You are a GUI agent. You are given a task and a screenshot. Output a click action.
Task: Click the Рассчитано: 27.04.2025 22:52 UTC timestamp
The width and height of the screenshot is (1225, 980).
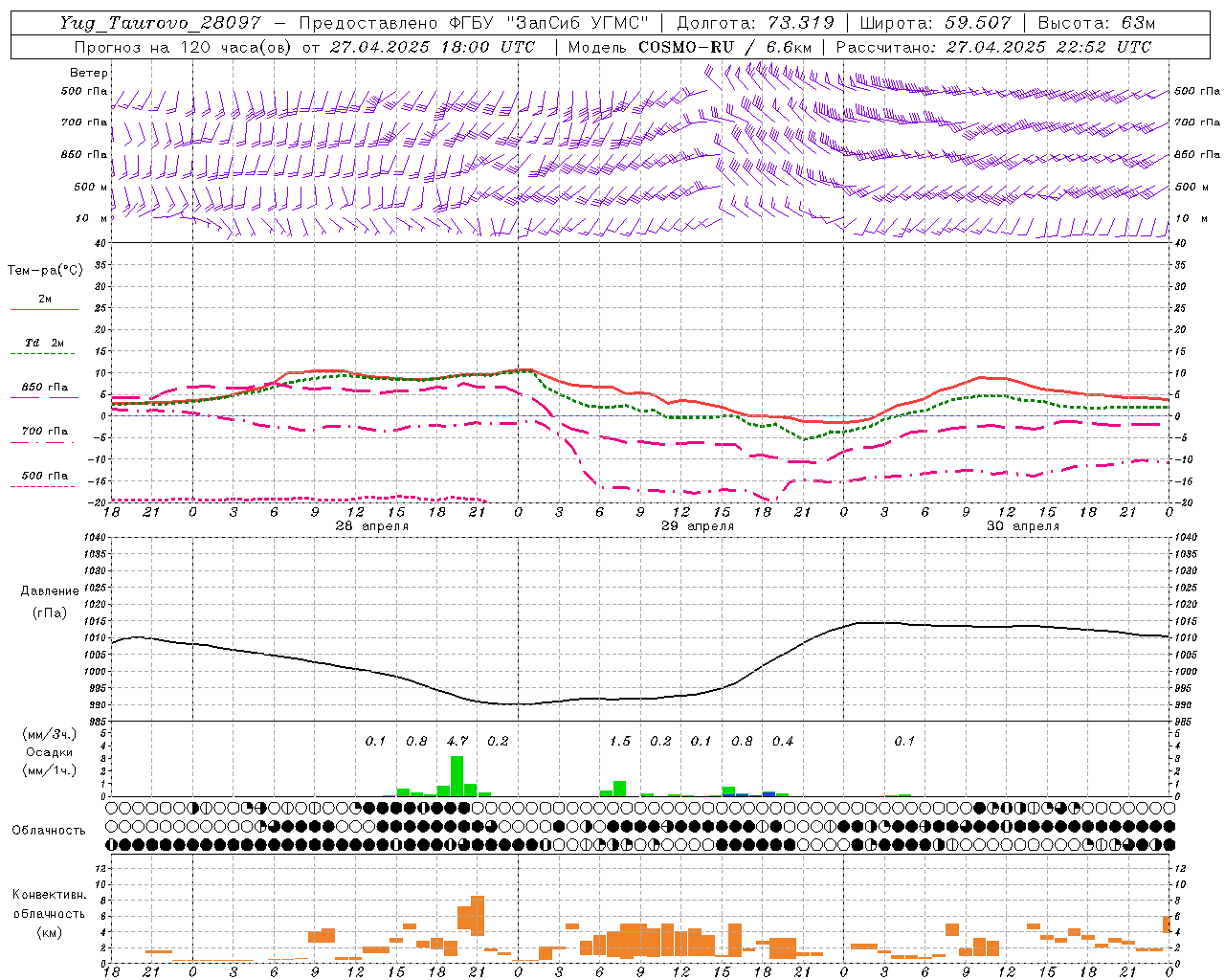click(x=993, y=47)
